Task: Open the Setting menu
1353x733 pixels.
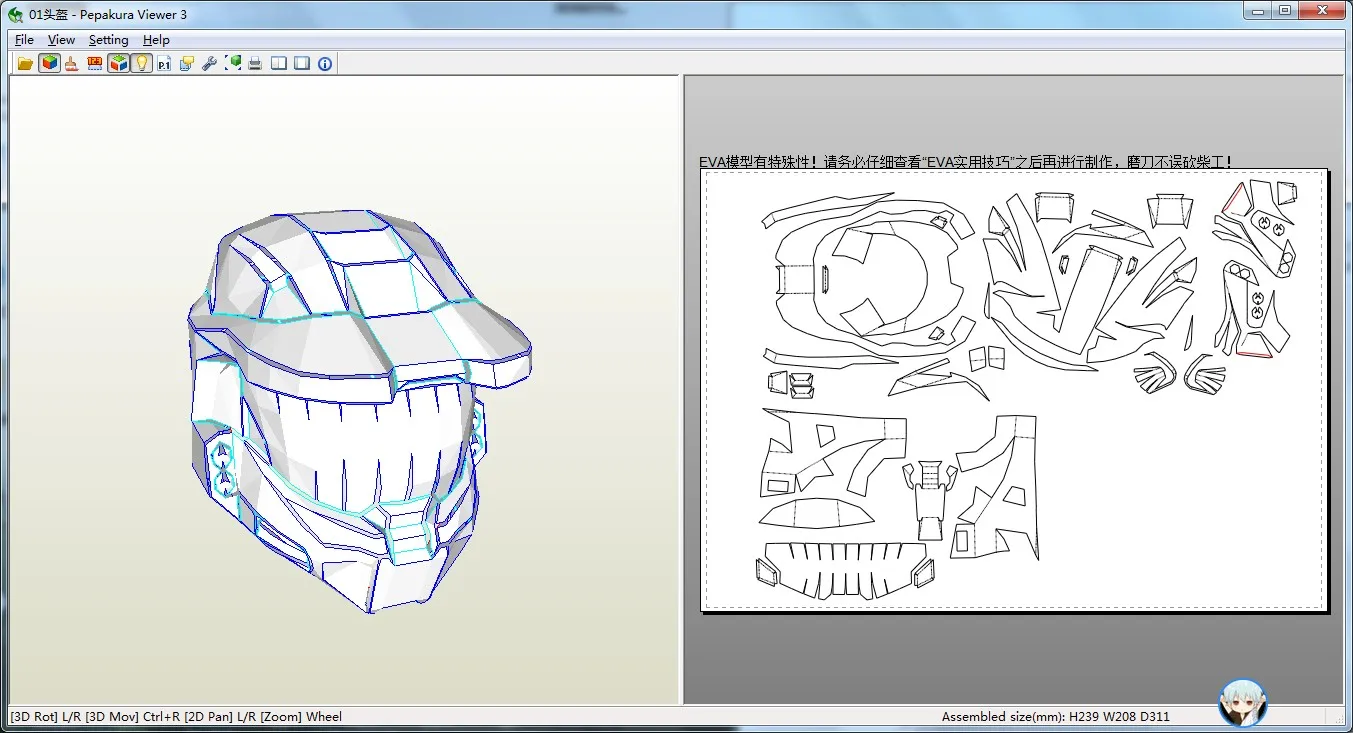Action: pos(108,40)
